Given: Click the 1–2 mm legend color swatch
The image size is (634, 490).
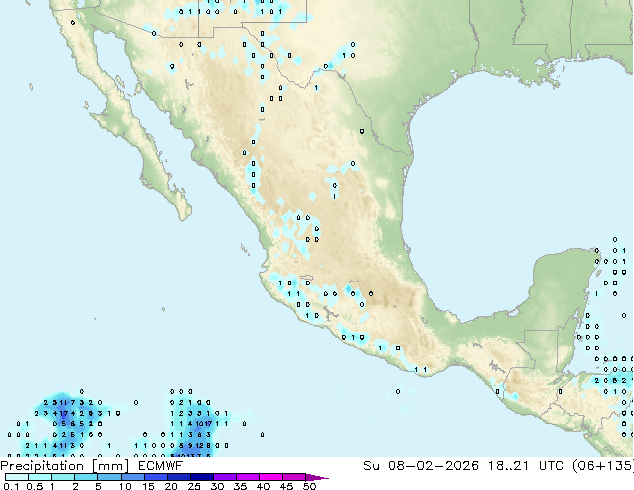Looking at the screenshot, I should (x=63, y=477).
